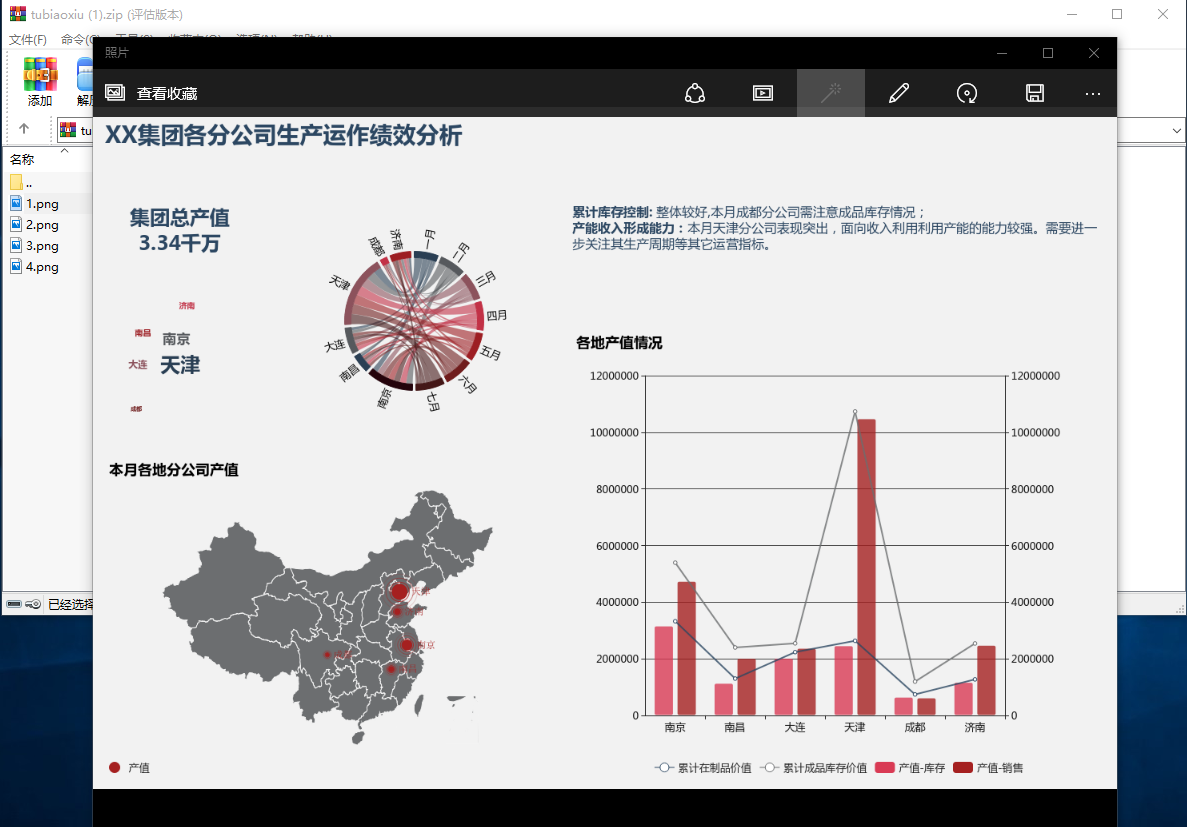Select the parent folder ".." entry
The image size is (1187, 827).
(x=21, y=183)
